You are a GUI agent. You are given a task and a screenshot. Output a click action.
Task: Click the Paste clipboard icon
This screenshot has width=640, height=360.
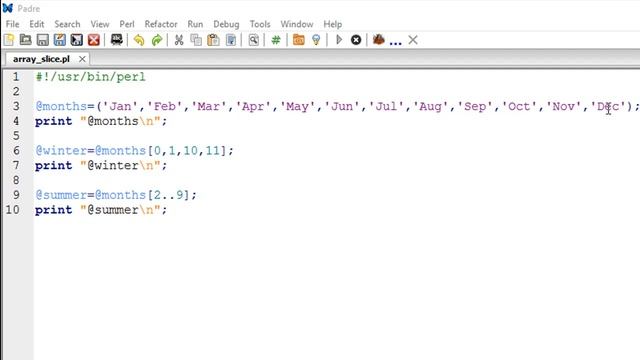(213, 40)
